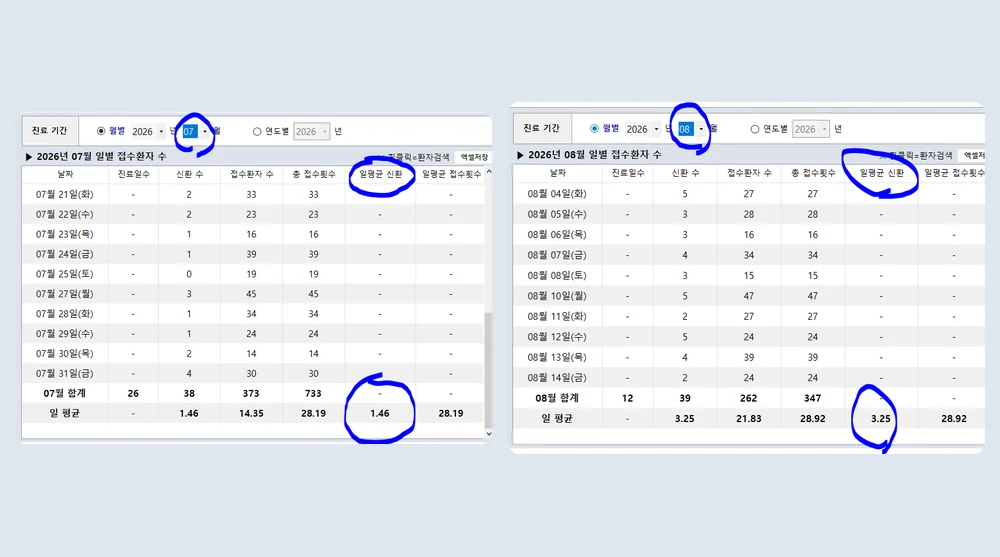Select the row dated 07월 27일(월)
The width and height of the screenshot is (1000, 557).
click(x=253, y=293)
